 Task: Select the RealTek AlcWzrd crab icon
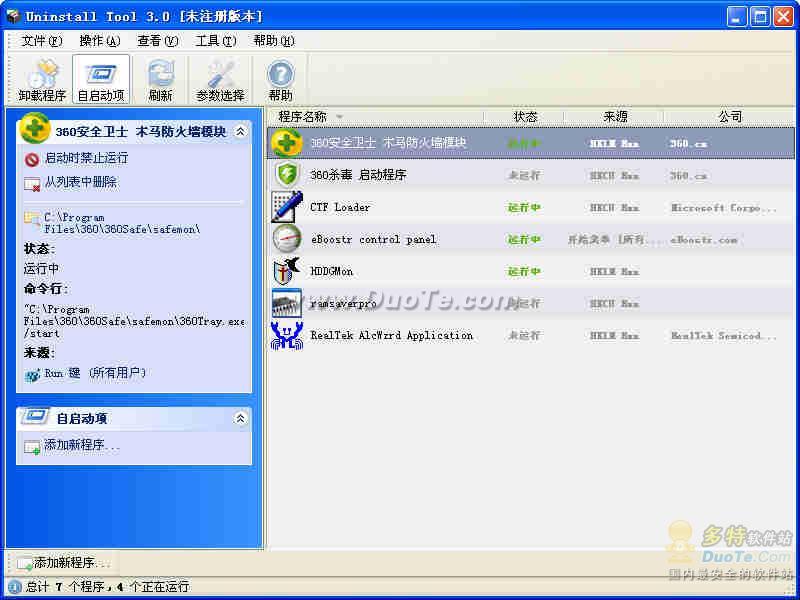tap(286, 335)
